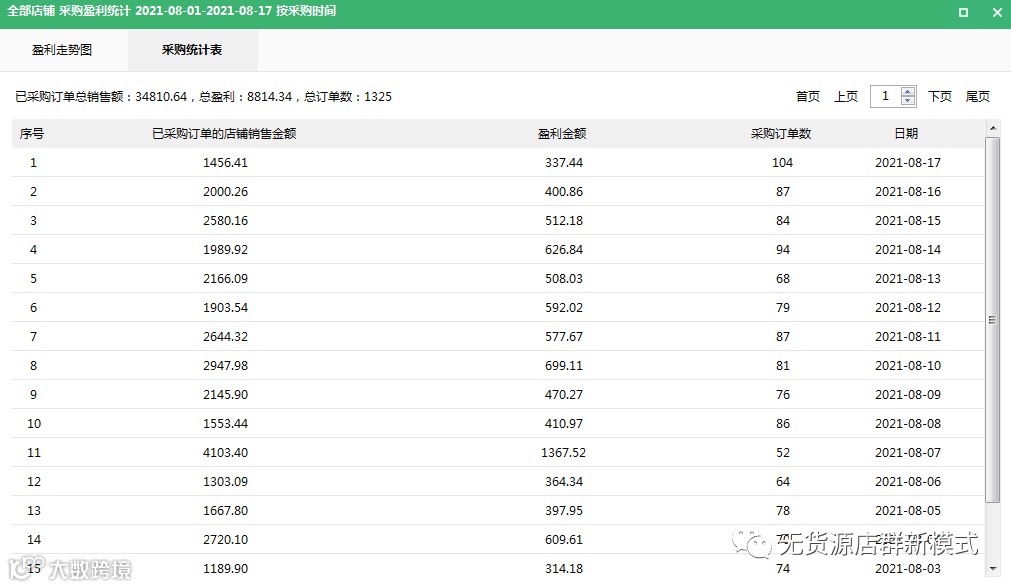This screenshot has width=1011, height=588.
Task: Increase page number with up spinner arrow
Action: [x=908, y=92]
